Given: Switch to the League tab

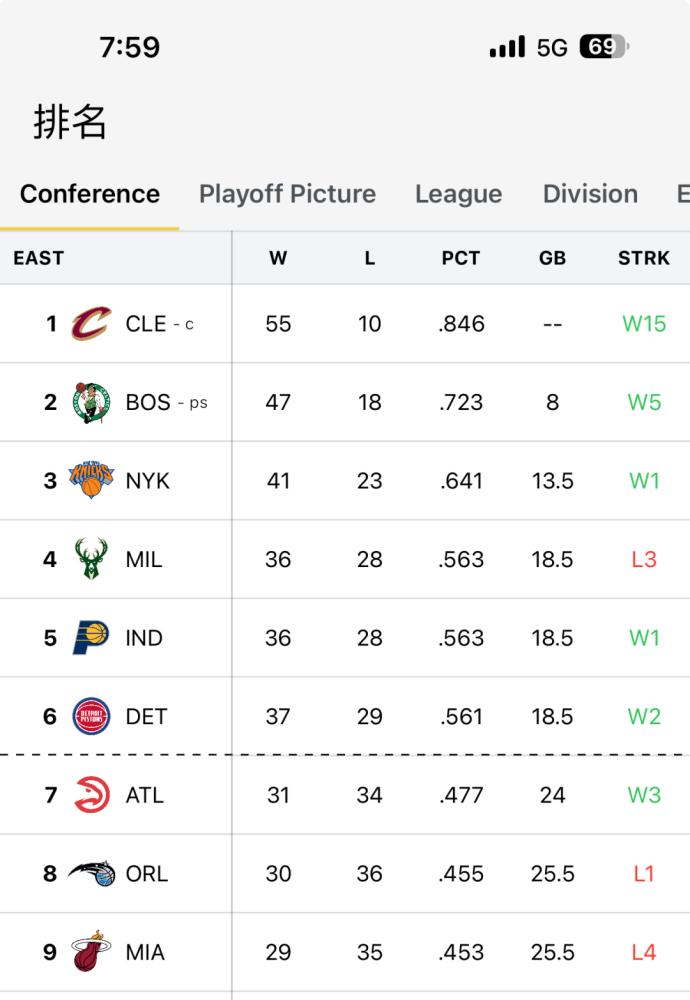Looking at the screenshot, I should [459, 194].
